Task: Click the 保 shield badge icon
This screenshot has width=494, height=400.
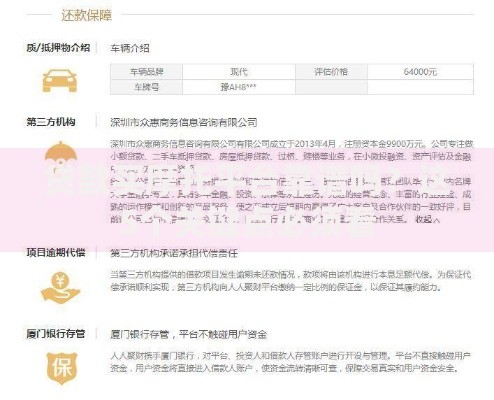Action: pos(62,368)
